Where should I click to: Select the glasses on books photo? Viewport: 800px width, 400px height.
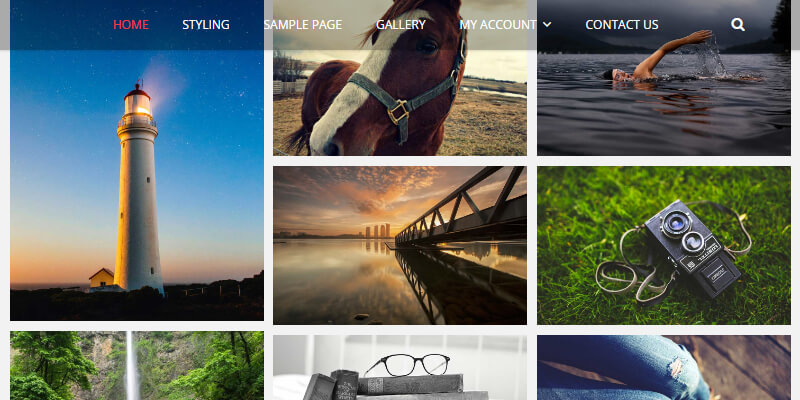click(399, 367)
